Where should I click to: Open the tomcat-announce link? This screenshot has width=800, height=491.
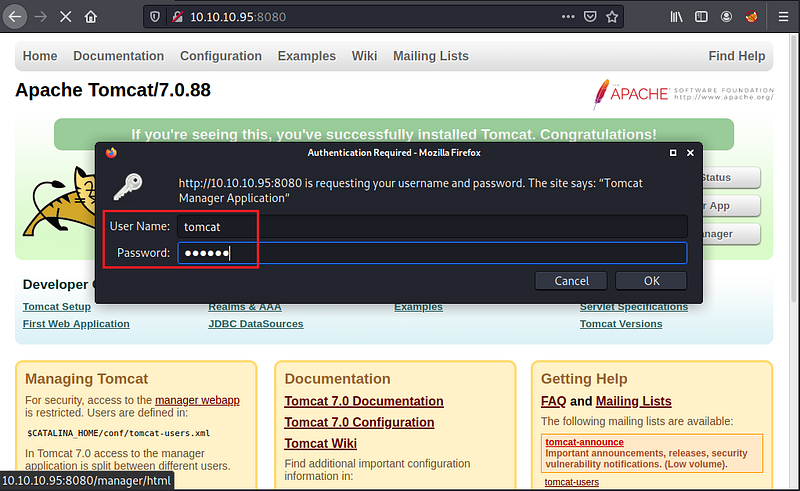(x=584, y=442)
